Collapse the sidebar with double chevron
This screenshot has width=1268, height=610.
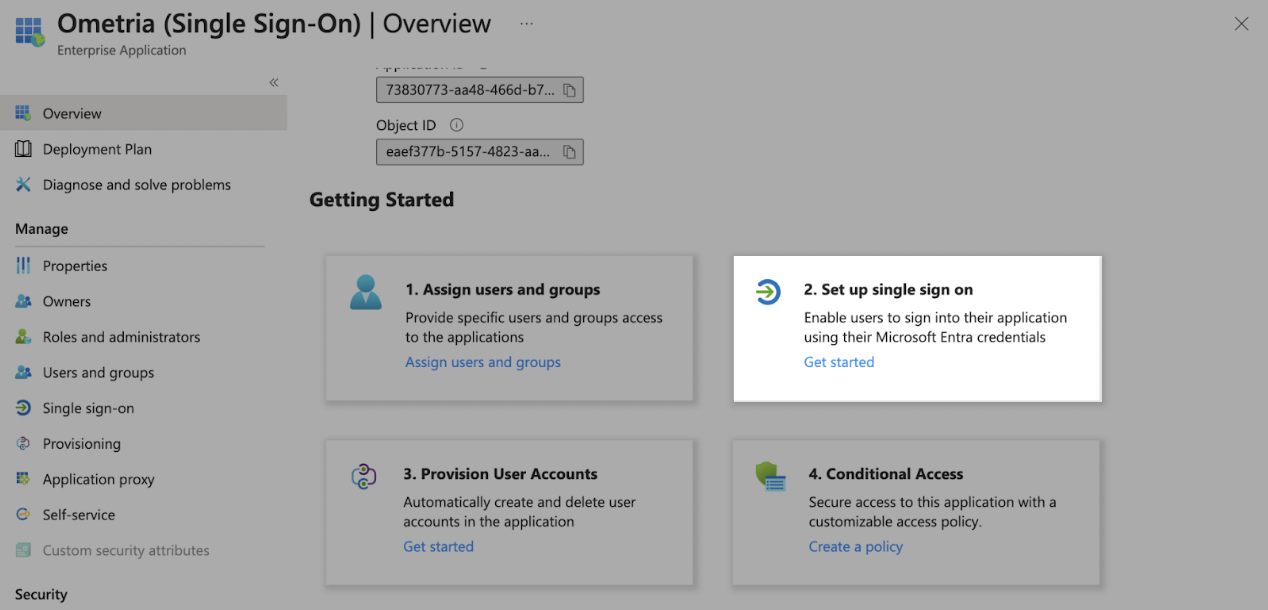tap(273, 82)
